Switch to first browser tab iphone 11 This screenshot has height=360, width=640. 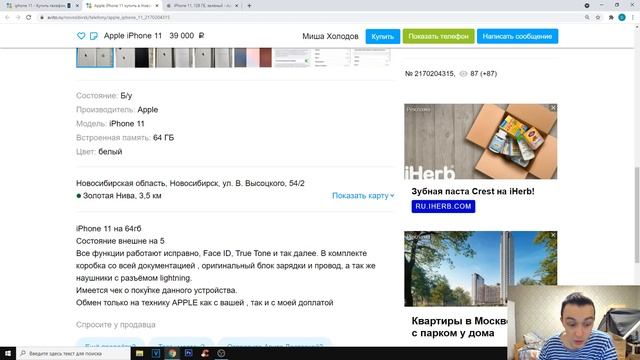39,6
